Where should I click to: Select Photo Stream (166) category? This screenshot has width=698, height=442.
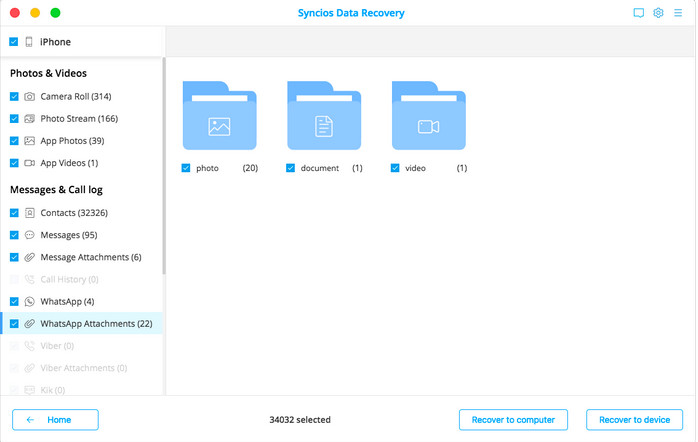(81, 119)
